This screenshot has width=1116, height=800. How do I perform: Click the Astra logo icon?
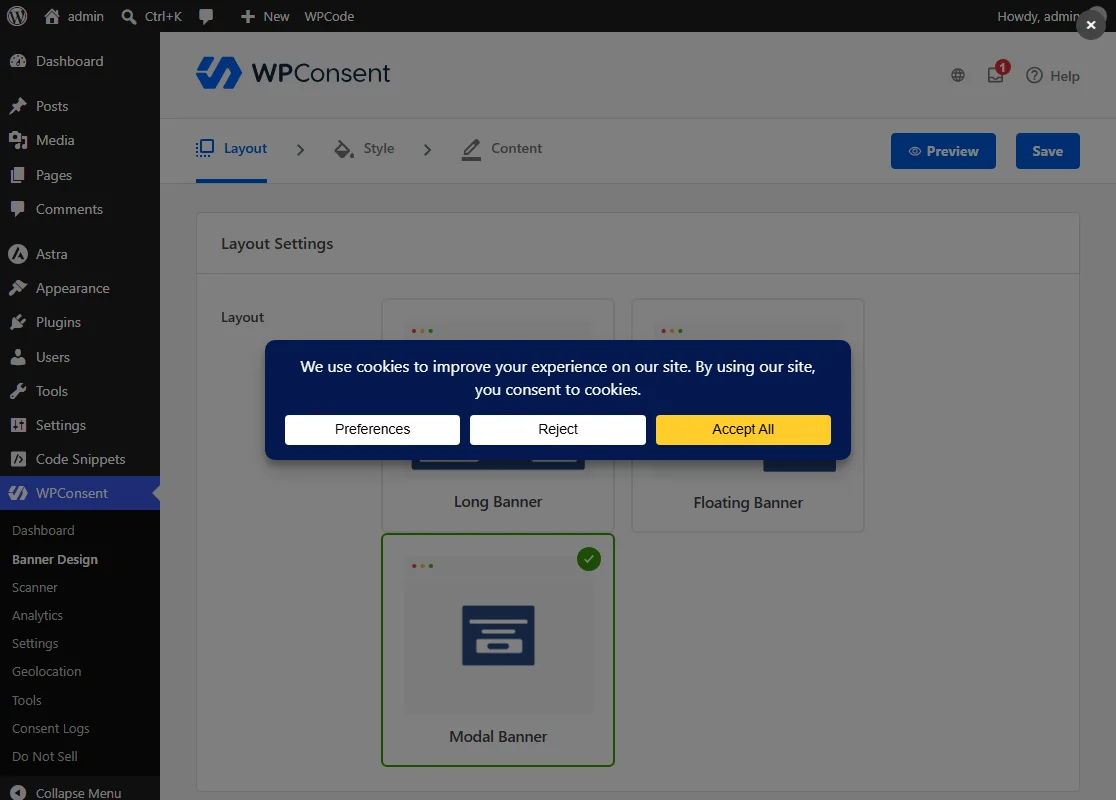[19, 254]
